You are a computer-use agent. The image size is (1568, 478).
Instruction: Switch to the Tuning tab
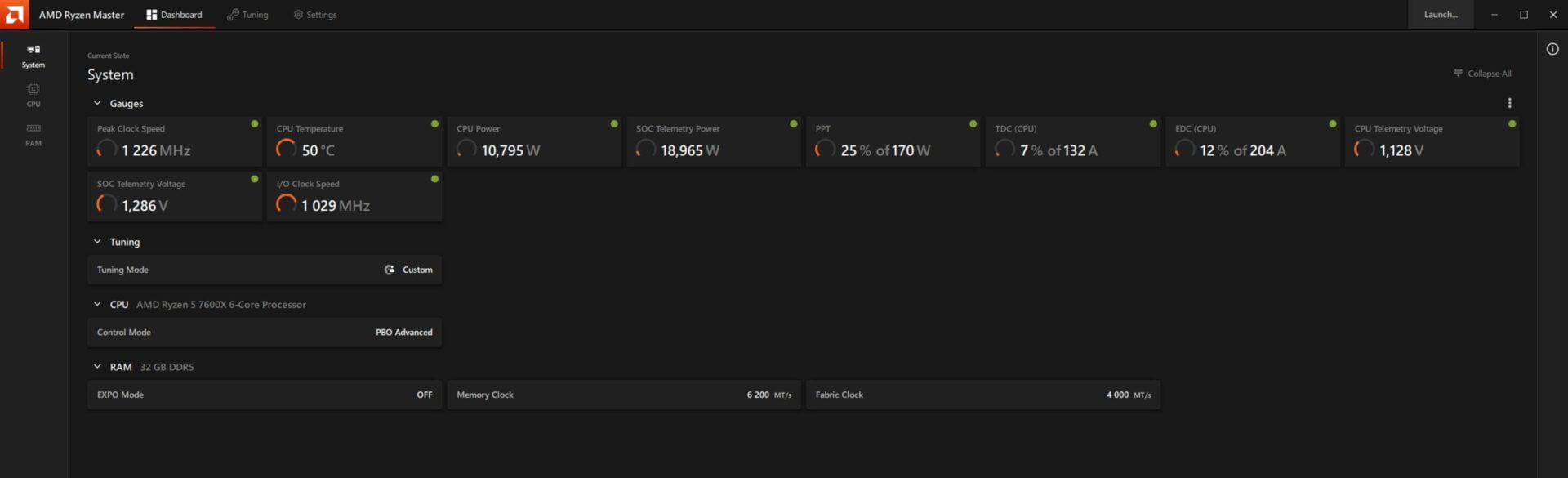point(247,15)
